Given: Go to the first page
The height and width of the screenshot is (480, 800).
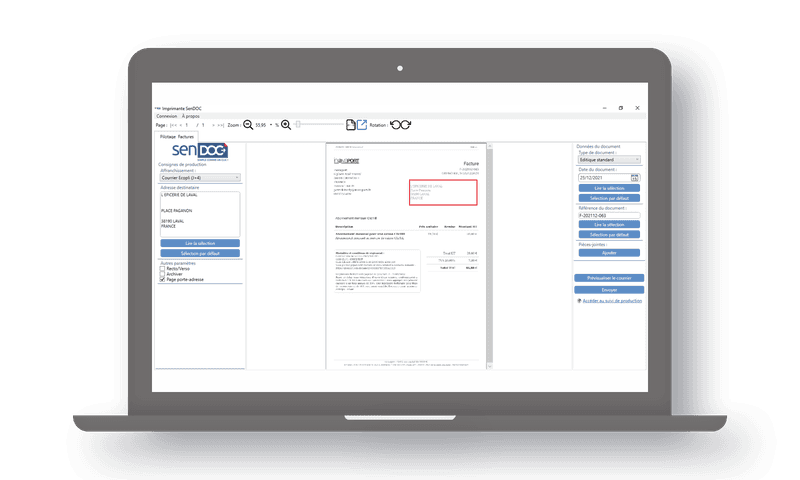Looking at the screenshot, I should coord(173,125).
